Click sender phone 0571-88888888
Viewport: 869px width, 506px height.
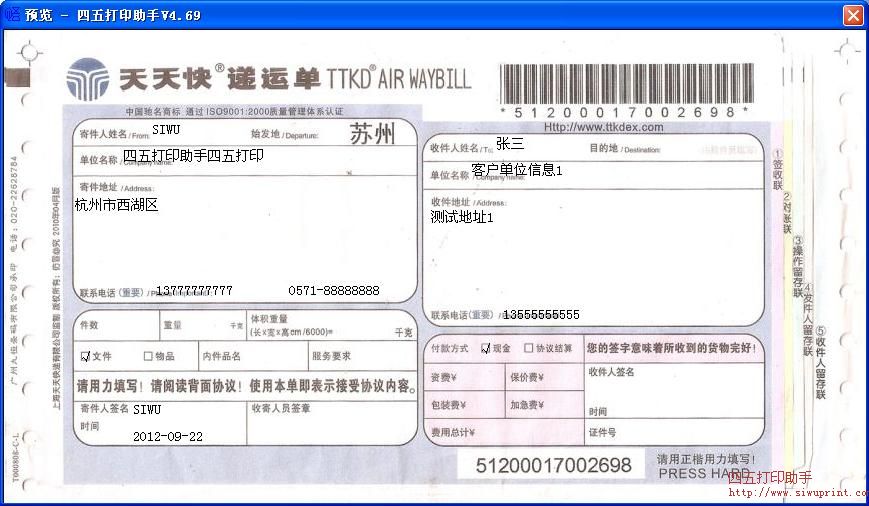pyautogui.click(x=334, y=290)
